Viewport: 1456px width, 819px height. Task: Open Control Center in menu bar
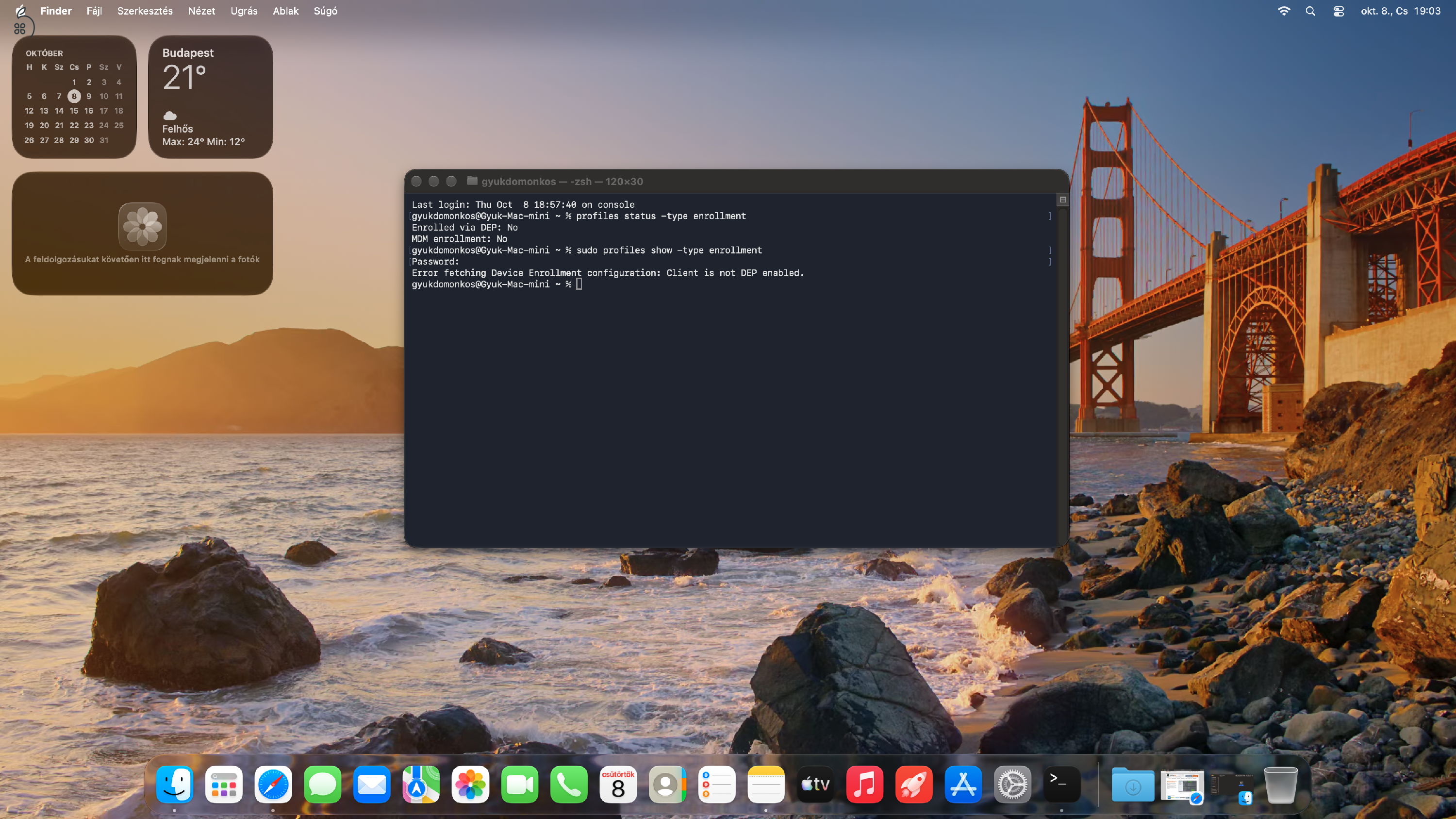pos(1339,11)
